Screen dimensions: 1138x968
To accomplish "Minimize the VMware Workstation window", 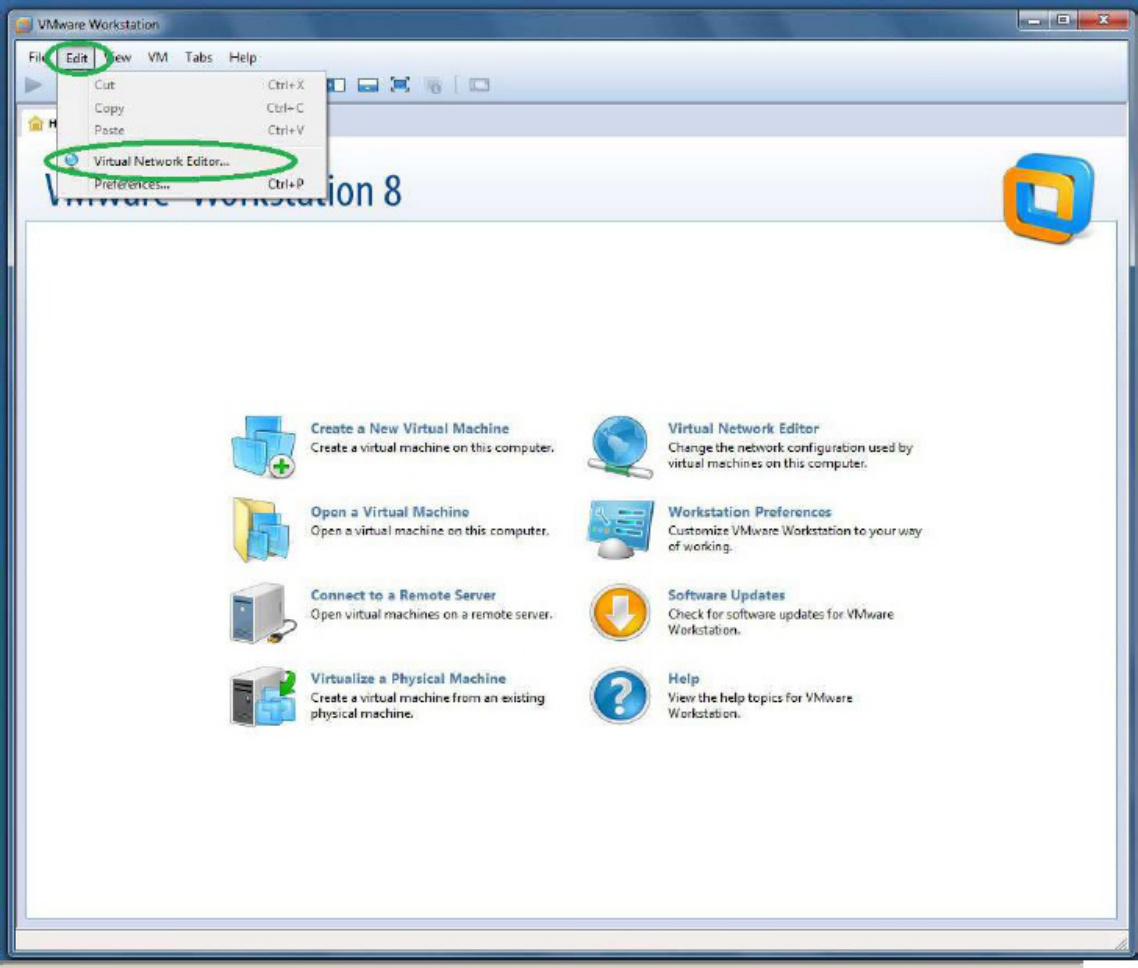I will coord(1034,21).
